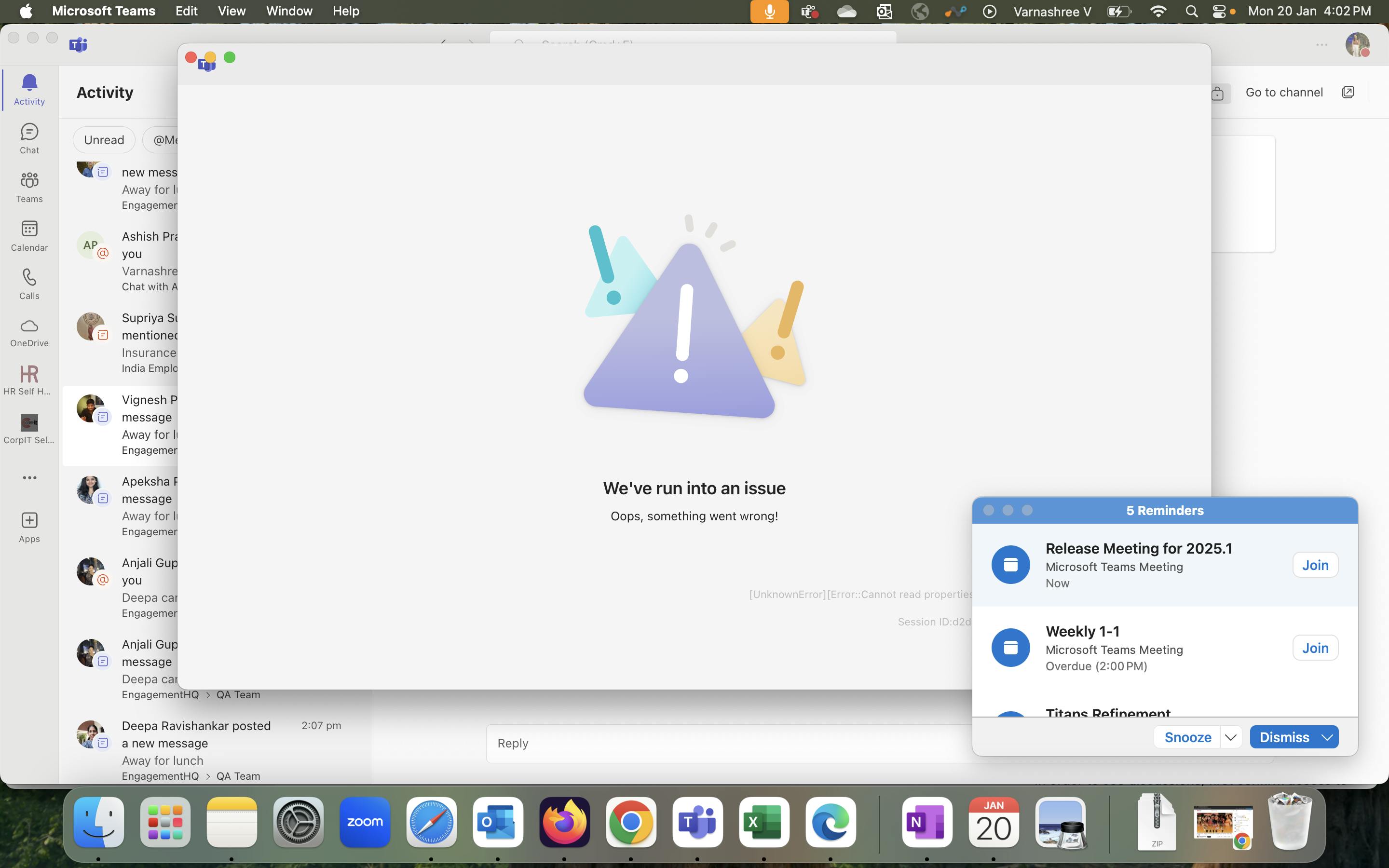
Task: Toggle the Unread filter in Activity
Action: (104, 140)
